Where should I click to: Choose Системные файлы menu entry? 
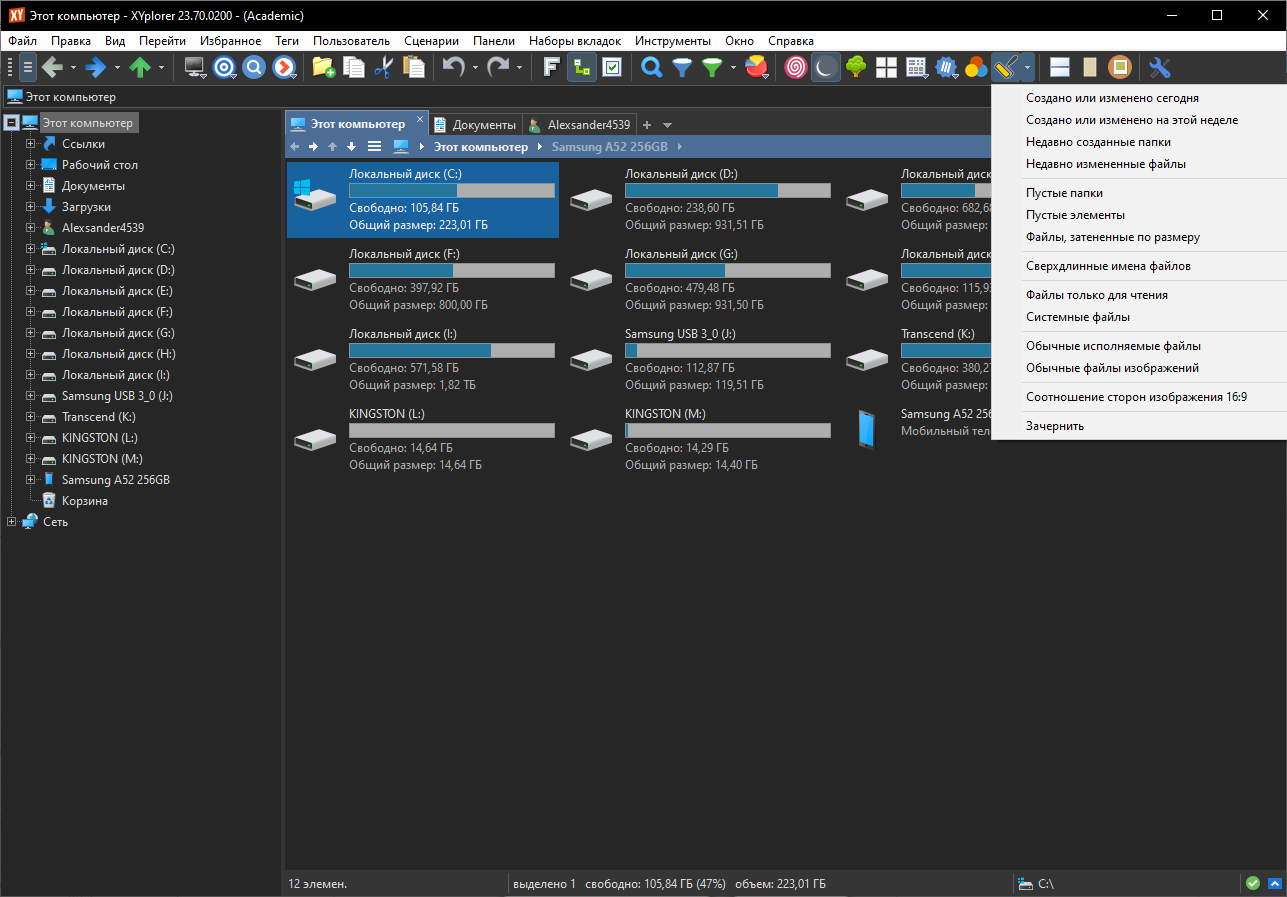pyautogui.click(x=1078, y=317)
